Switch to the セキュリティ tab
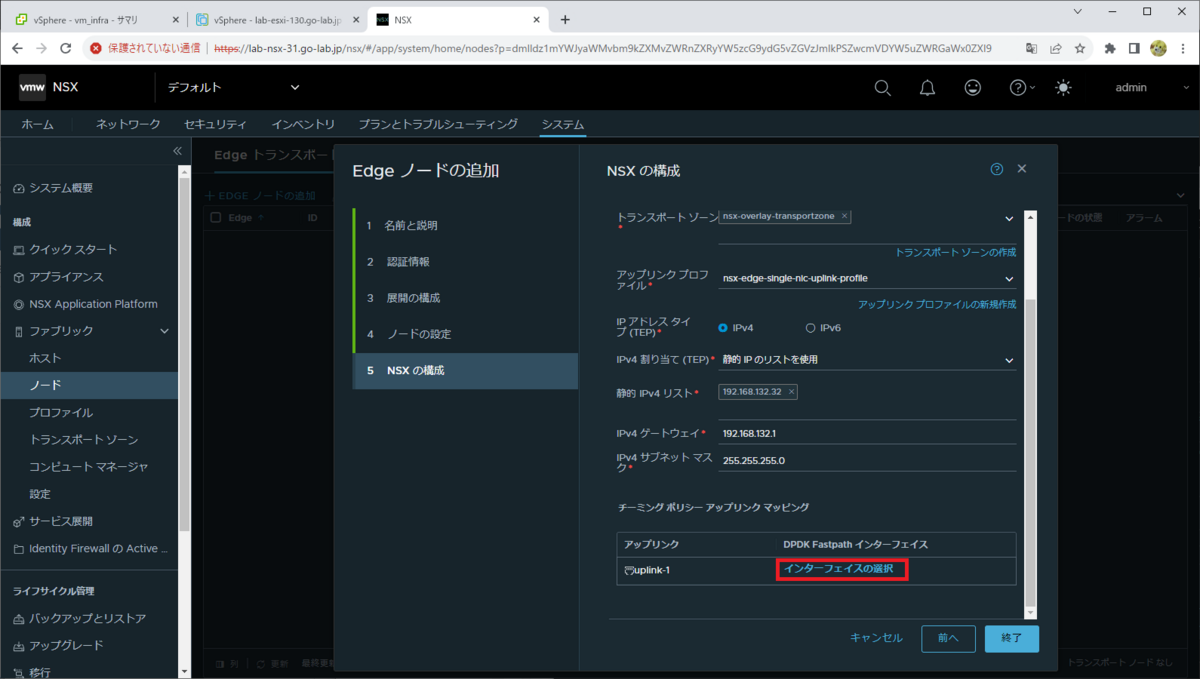This screenshot has width=1200, height=679. click(x=215, y=124)
